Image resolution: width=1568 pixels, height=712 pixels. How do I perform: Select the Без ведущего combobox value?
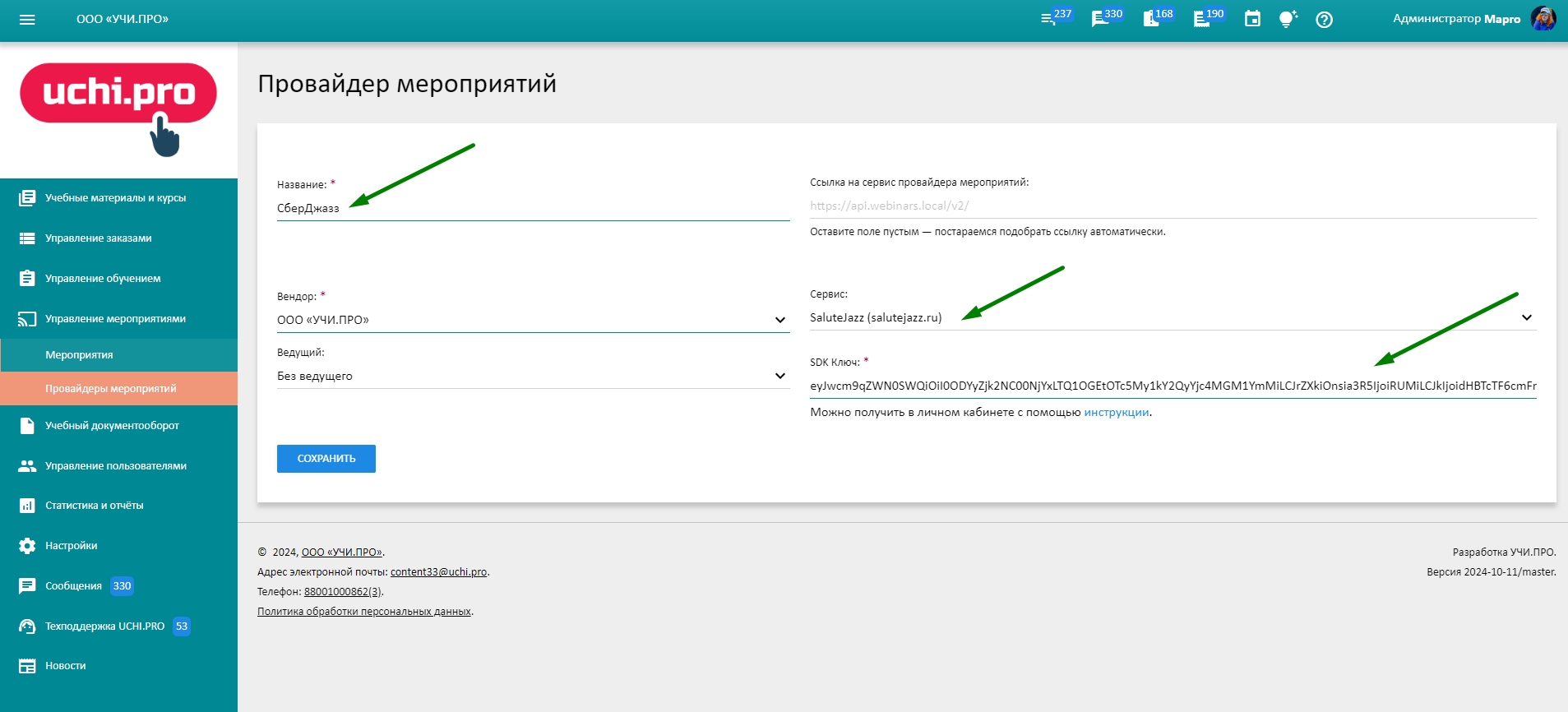533,376
